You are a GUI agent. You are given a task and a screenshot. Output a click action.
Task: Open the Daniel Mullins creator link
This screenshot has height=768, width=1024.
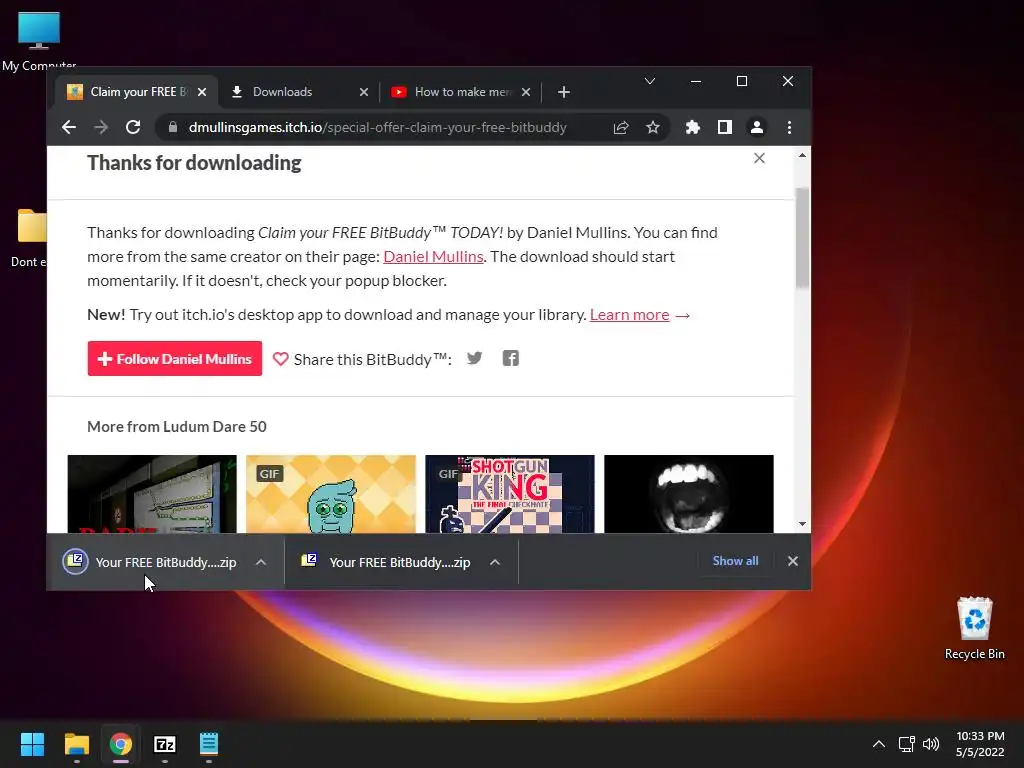click(433, 257)
